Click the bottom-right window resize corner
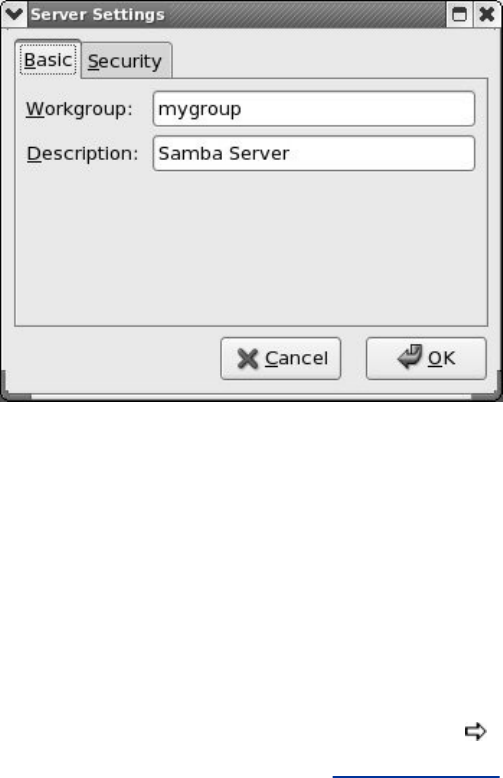This screenshot has height=778, width=503. [488, 388]
